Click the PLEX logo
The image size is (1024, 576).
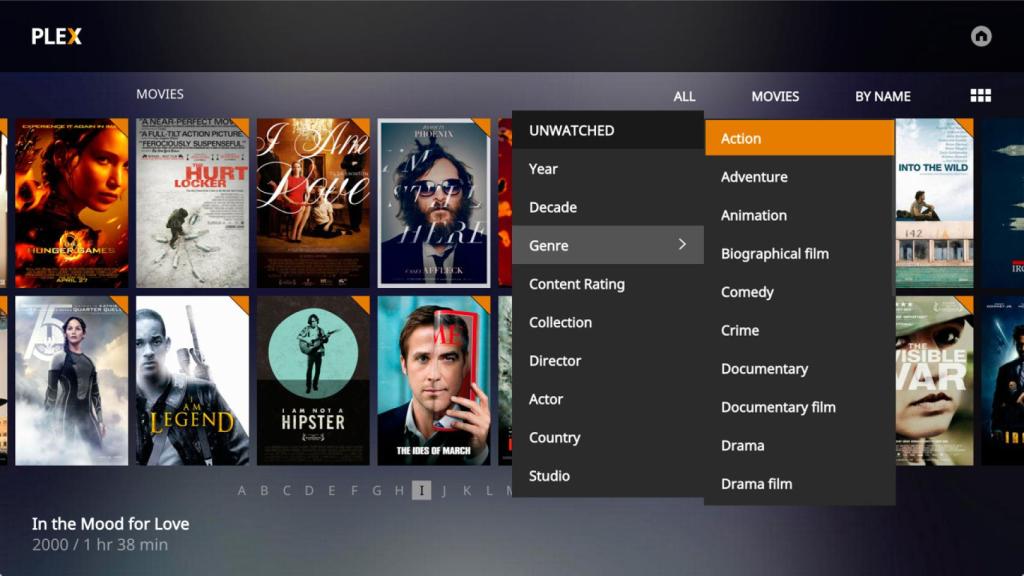pyautogui.click(x=56, y=36)
